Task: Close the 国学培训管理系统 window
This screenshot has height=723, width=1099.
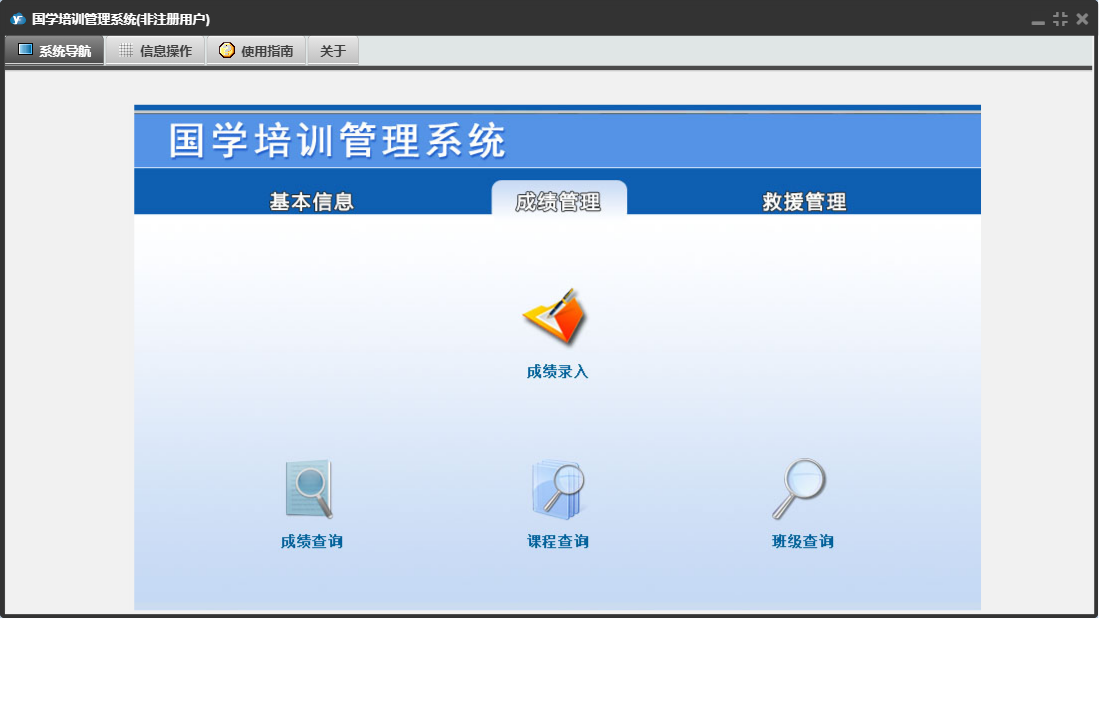Action: [x=1082, y=19]
